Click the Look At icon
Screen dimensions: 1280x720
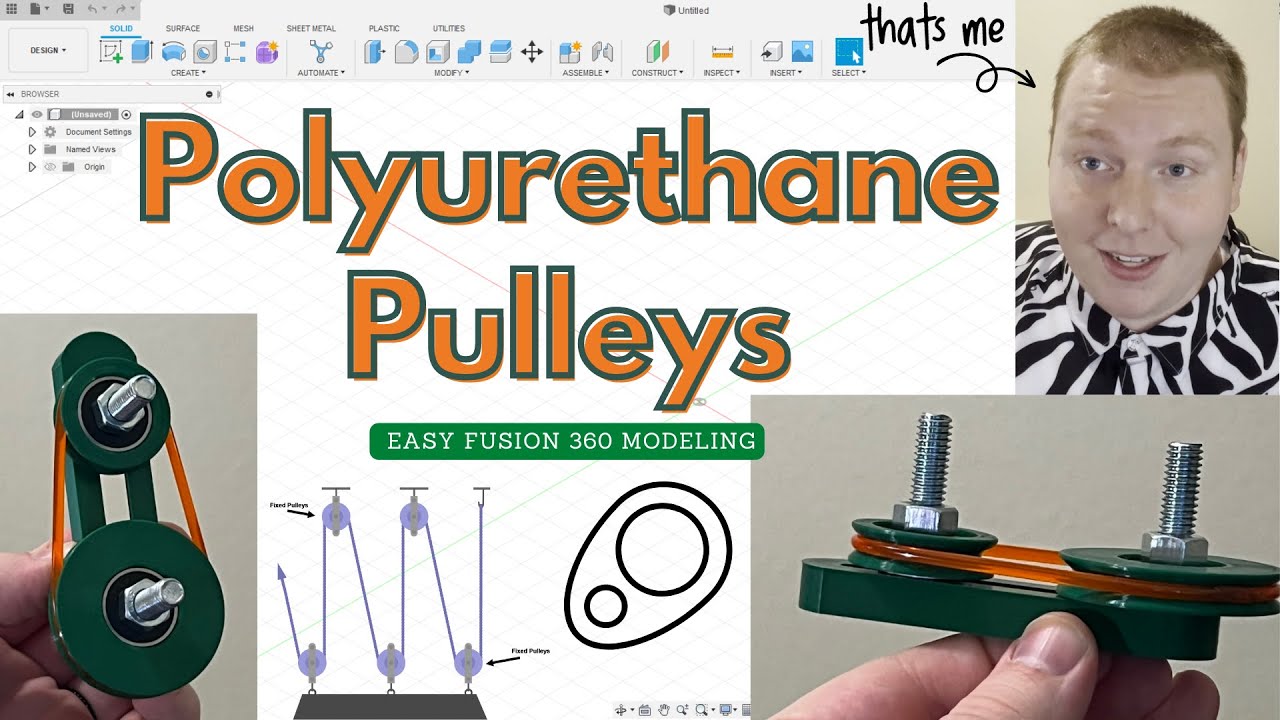tap(645, 710)
